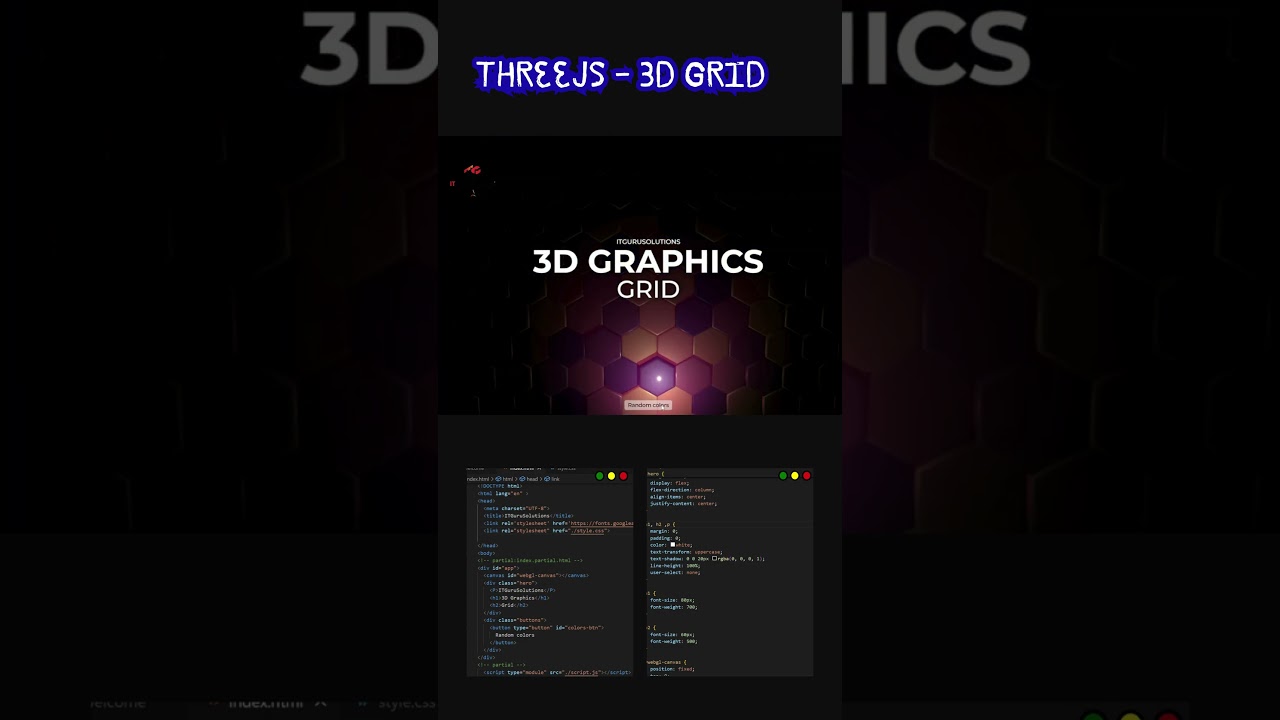
Task: Click green dot on HTML code panel
Action: [599, 476]
